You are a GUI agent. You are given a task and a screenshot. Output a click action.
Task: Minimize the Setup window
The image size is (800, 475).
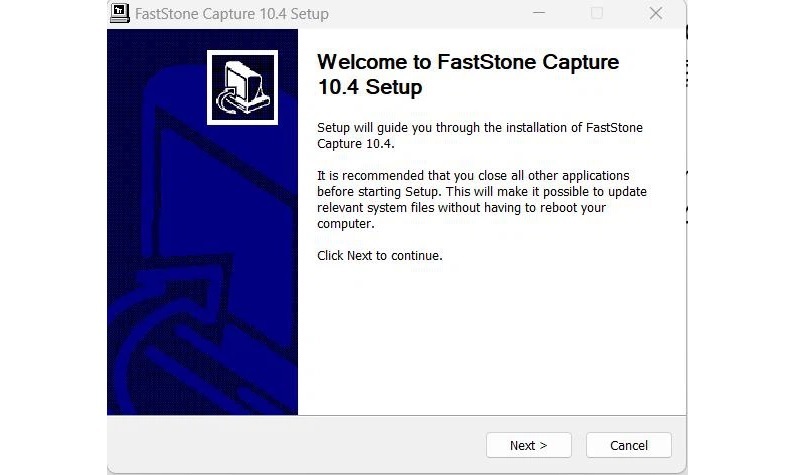coord(539,14)
